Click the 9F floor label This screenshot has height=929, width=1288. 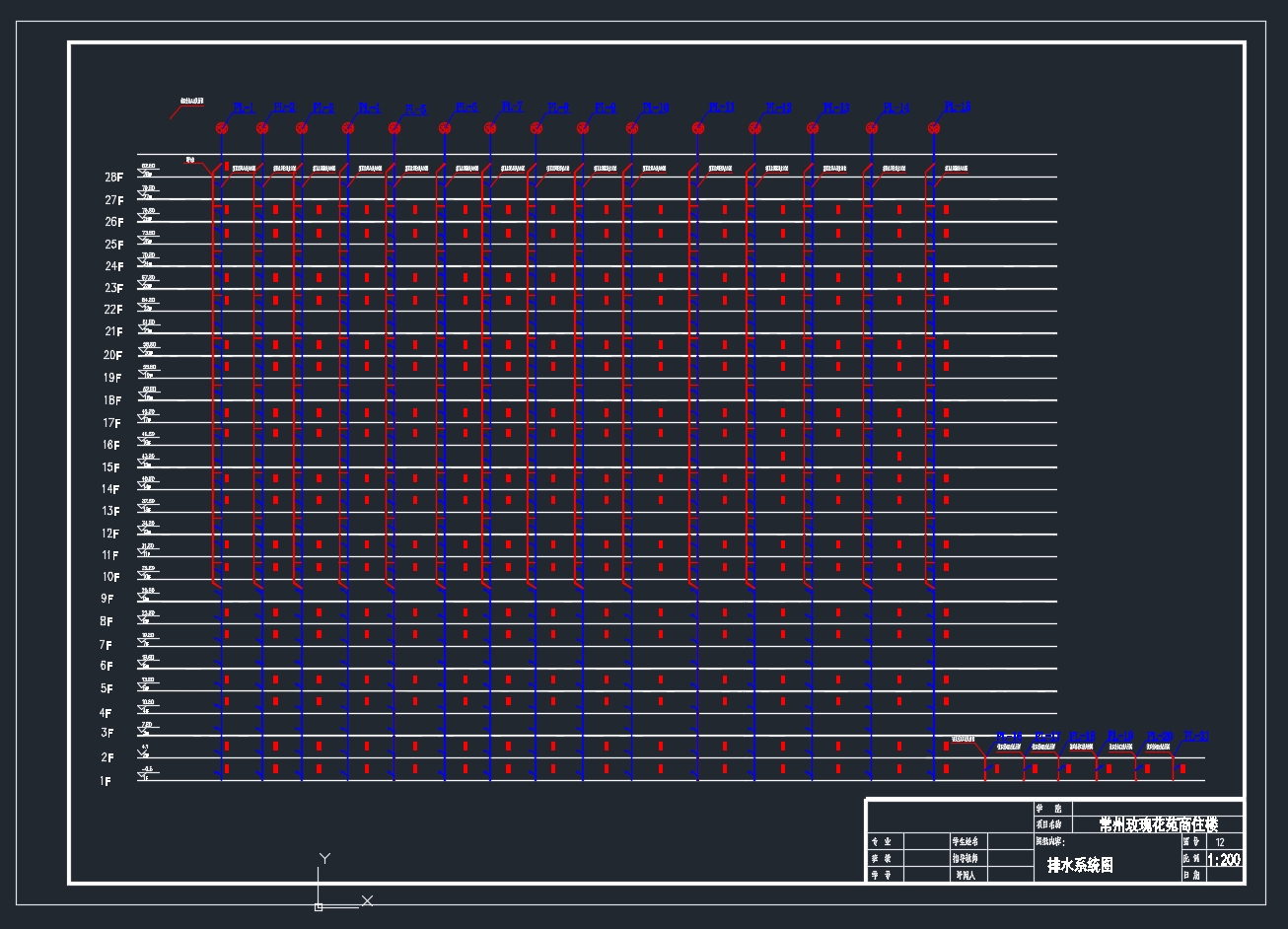coord(107,599)
